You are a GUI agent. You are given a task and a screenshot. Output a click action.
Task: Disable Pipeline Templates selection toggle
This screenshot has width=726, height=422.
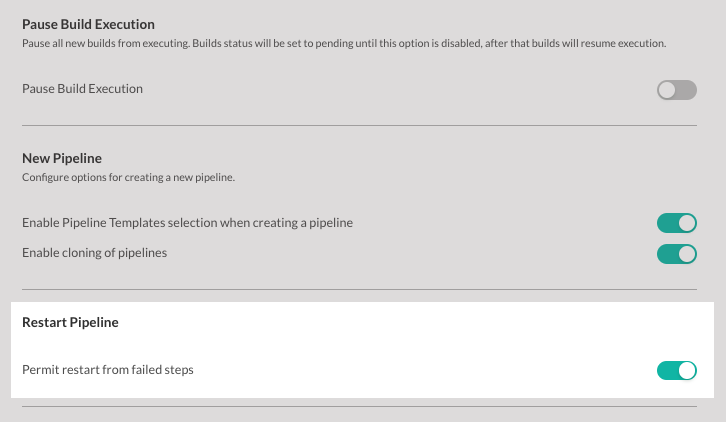[676, 223]
